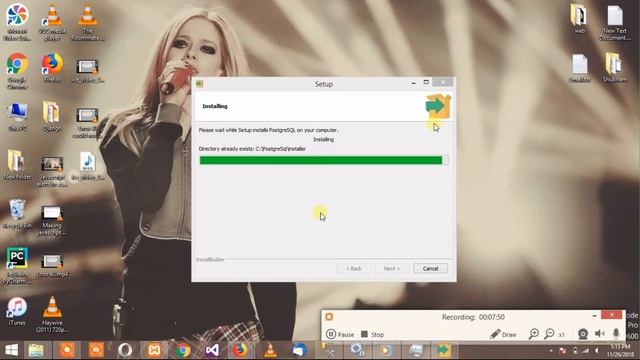640x360 pixels.
Task: Click the recorder logo icon in title bar
Action: click(x=329, y=317)
